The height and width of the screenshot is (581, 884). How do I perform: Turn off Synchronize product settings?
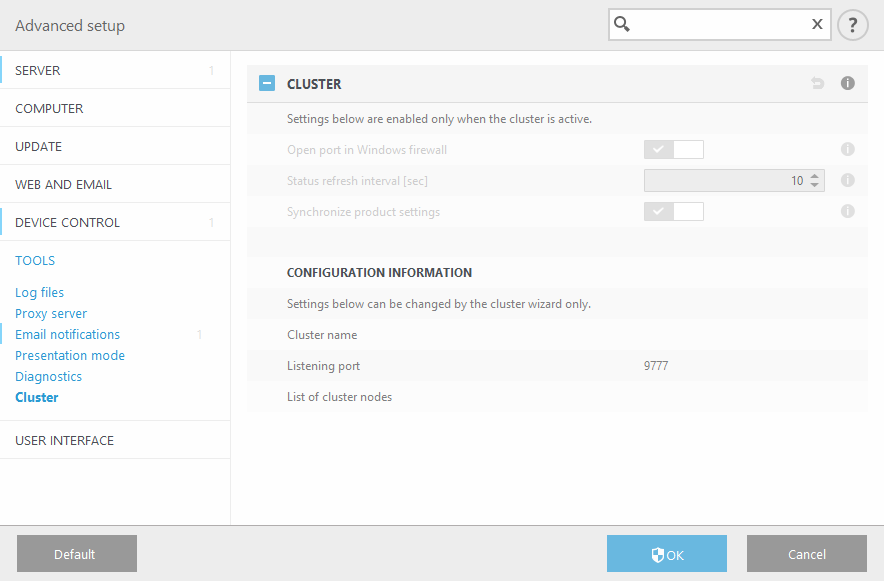pyautogui.click(x=674, y=211)
